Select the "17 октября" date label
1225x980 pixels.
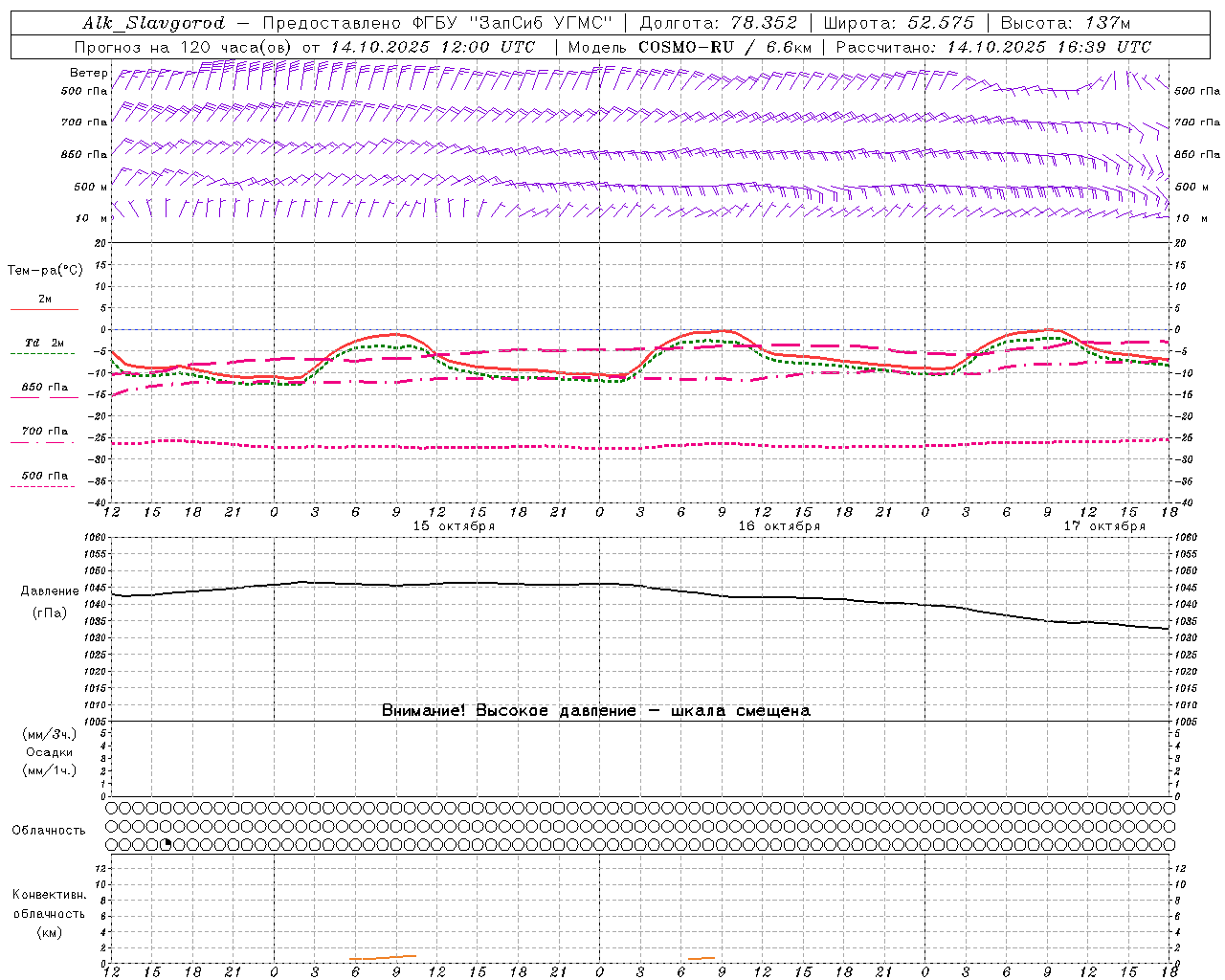coord(1104,526)
